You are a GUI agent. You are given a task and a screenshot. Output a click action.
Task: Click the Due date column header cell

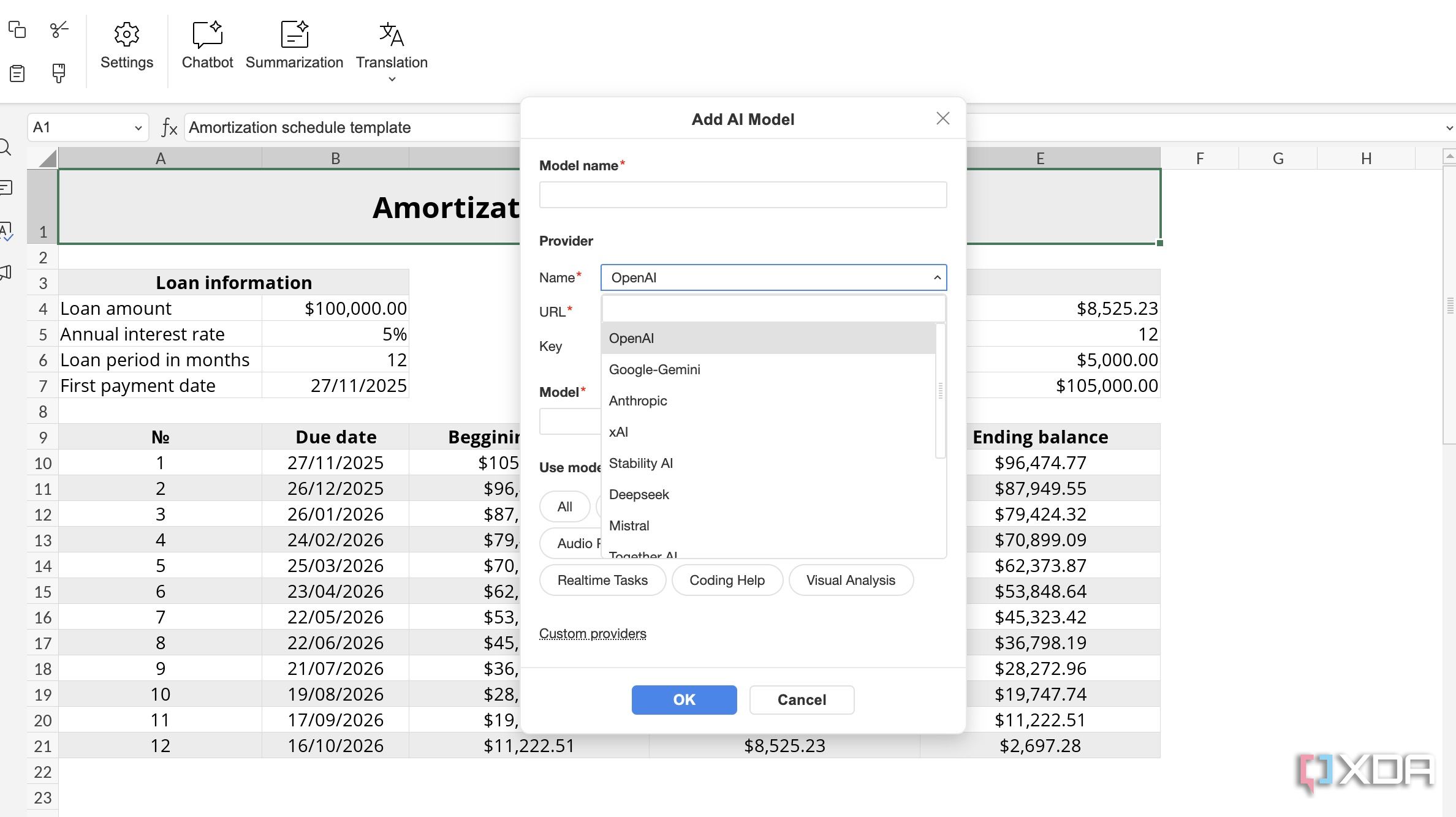(335, 437)
